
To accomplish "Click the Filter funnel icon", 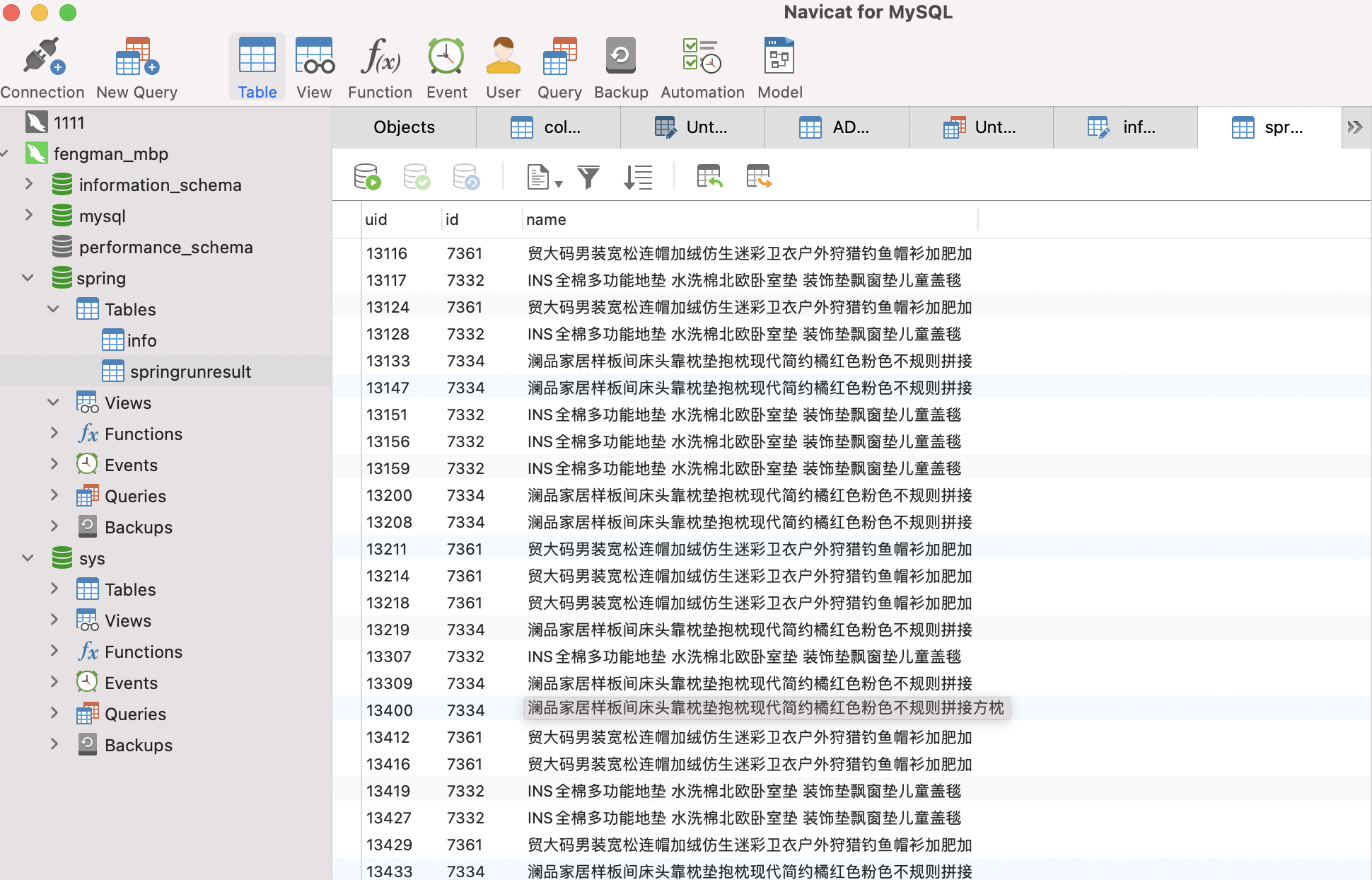I will (x=588, y=177).
